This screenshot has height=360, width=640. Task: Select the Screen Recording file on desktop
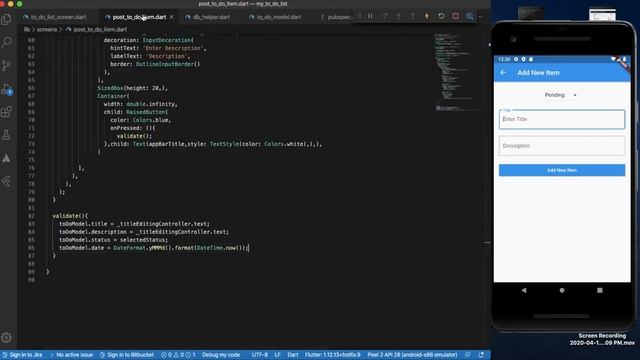tap(602, 339)
